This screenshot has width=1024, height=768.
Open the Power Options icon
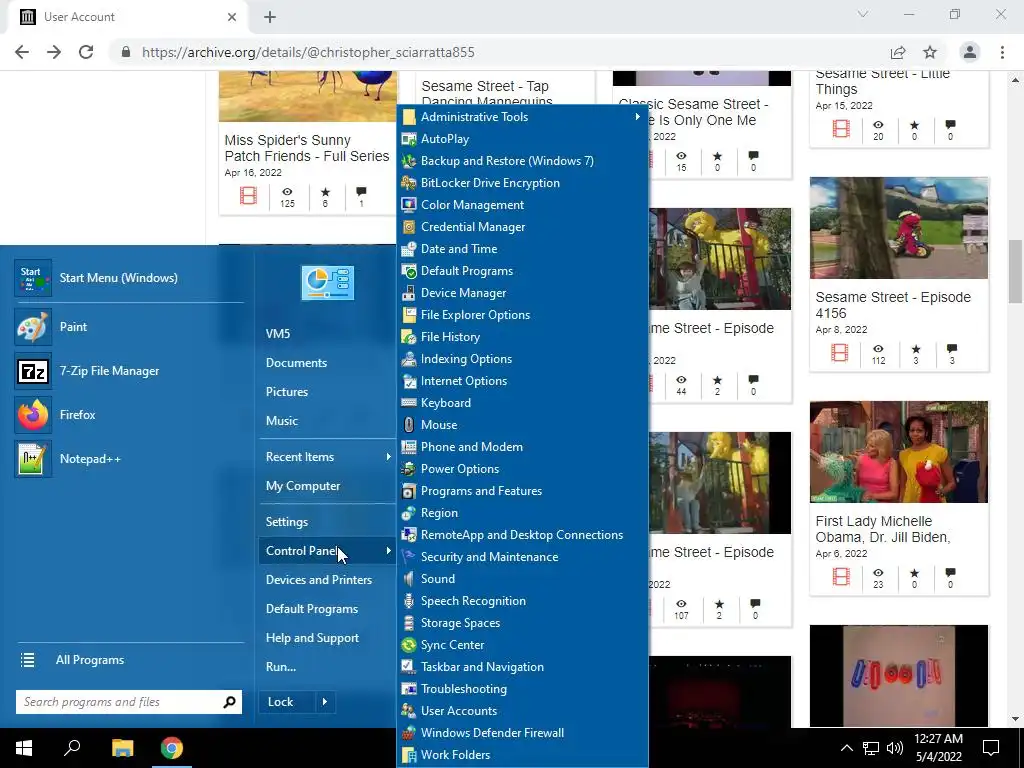pos(409,469)
